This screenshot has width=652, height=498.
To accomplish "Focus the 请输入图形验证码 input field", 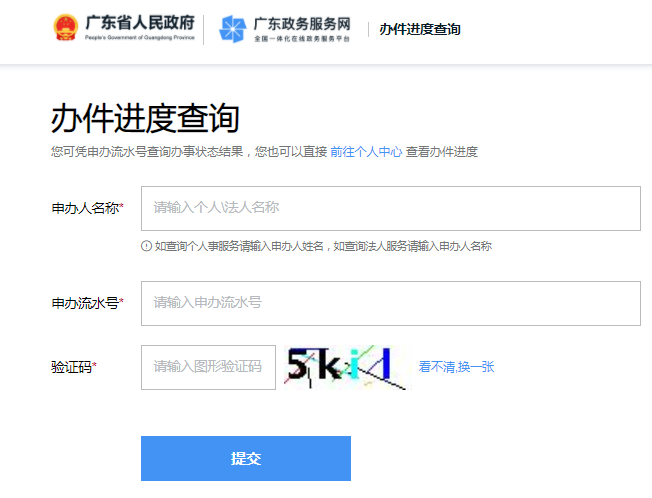I will click(208, 367).
